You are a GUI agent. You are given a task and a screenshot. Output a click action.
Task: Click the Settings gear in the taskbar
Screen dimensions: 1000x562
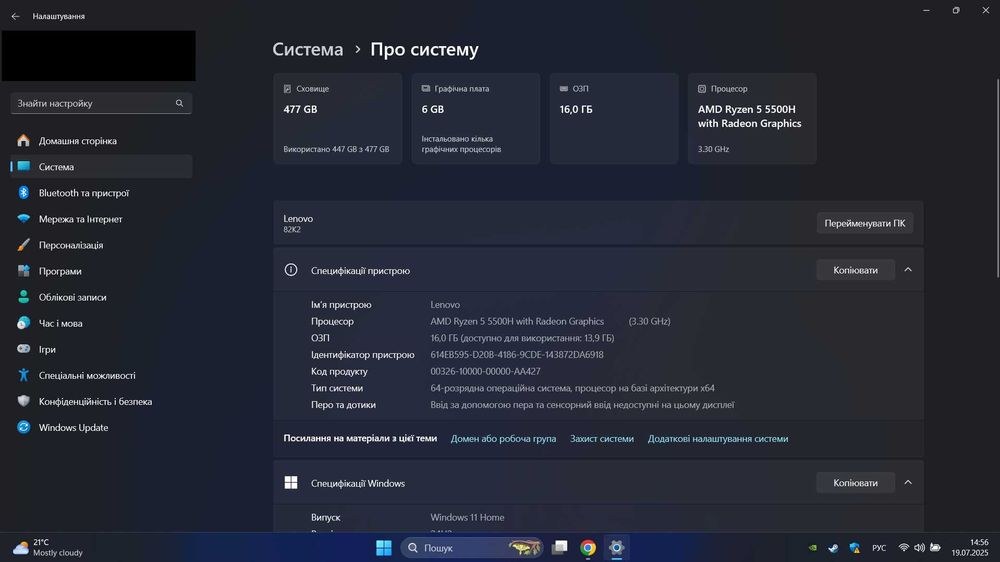(x=616, y=547)
